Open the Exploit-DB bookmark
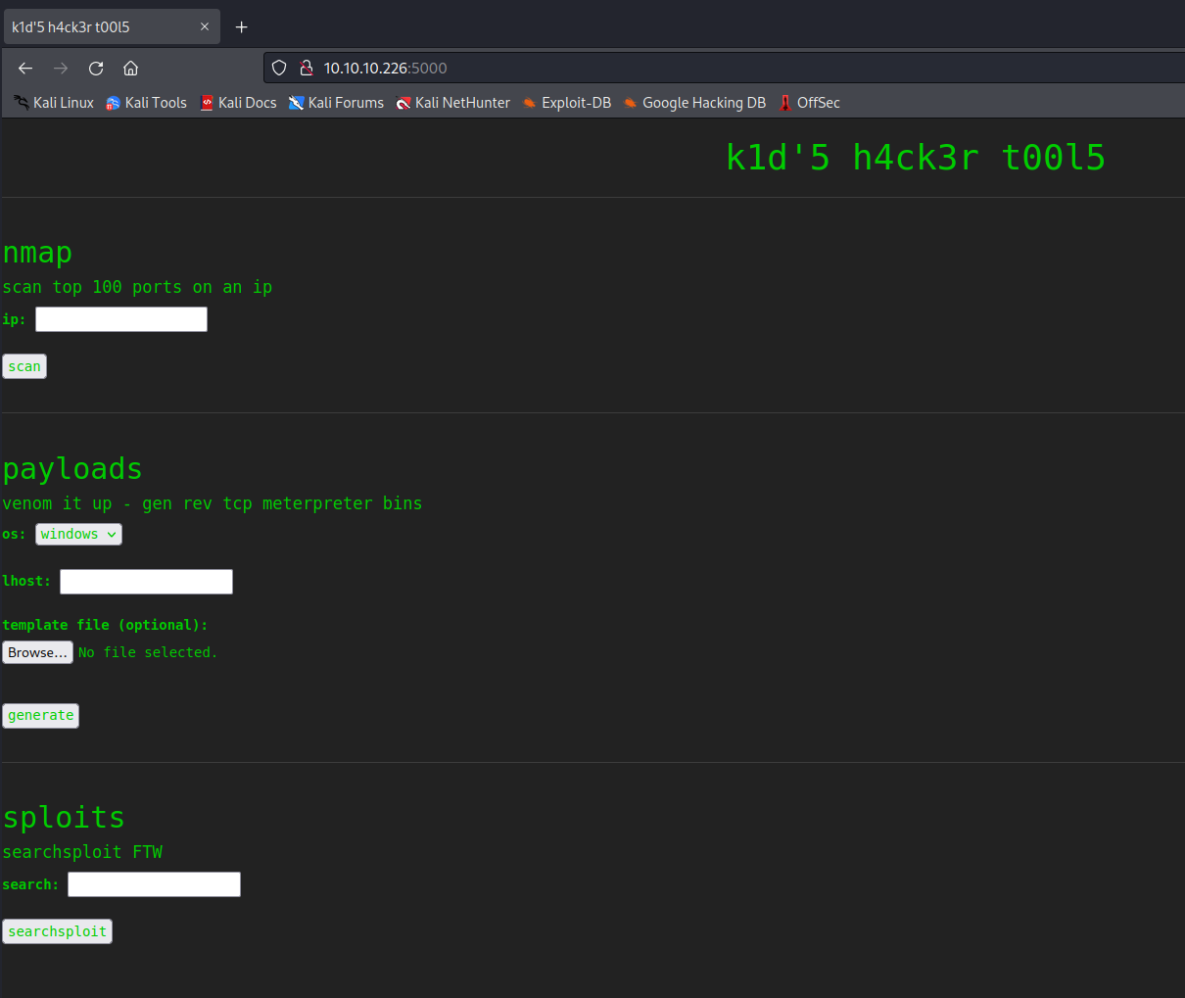 tap(566, 102)
